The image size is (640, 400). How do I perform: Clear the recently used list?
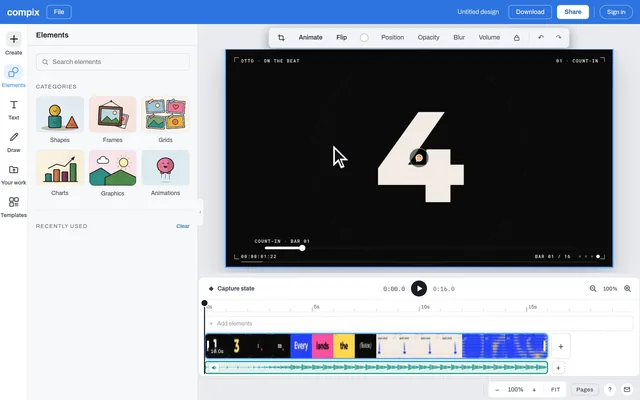click(x=182, y=226)
